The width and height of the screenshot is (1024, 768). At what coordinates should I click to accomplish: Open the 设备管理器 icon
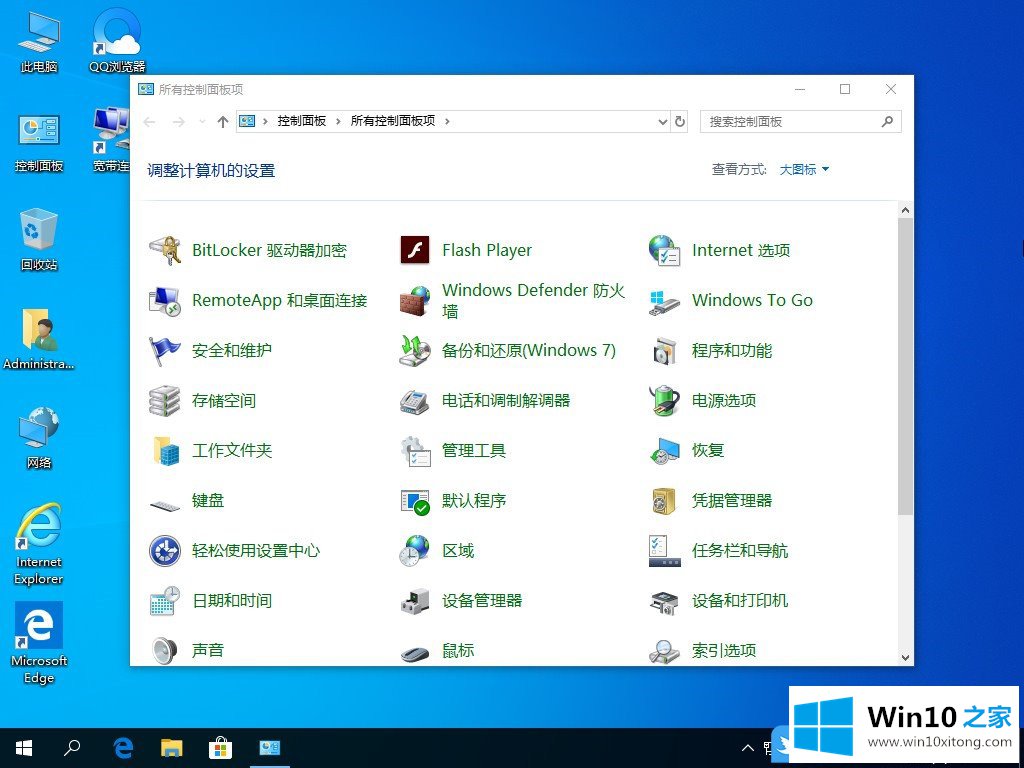(414, 600)
